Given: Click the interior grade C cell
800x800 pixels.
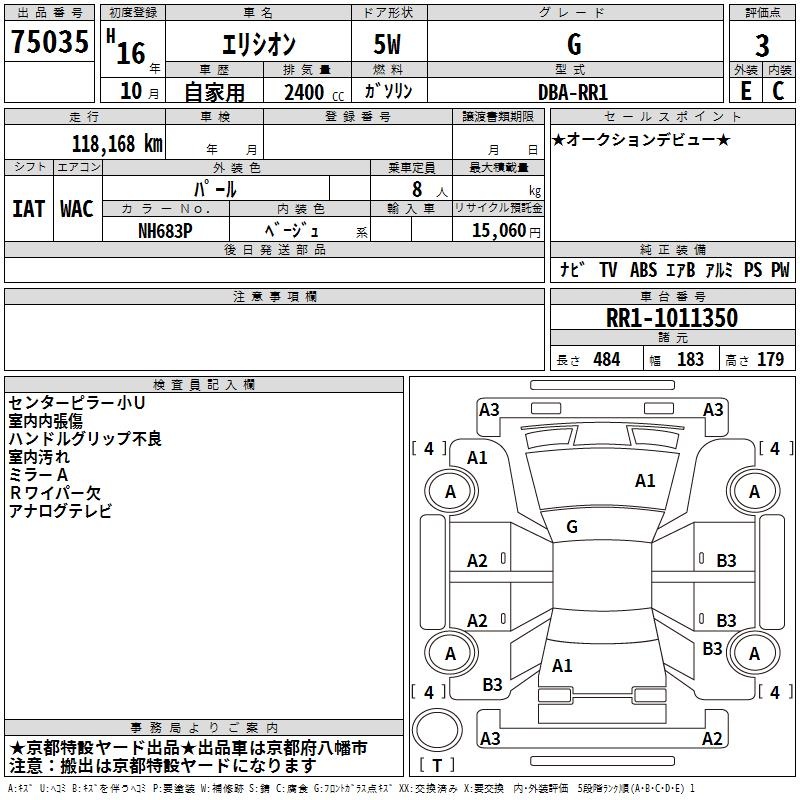Looking at the screenshot, I should (778, 90).
